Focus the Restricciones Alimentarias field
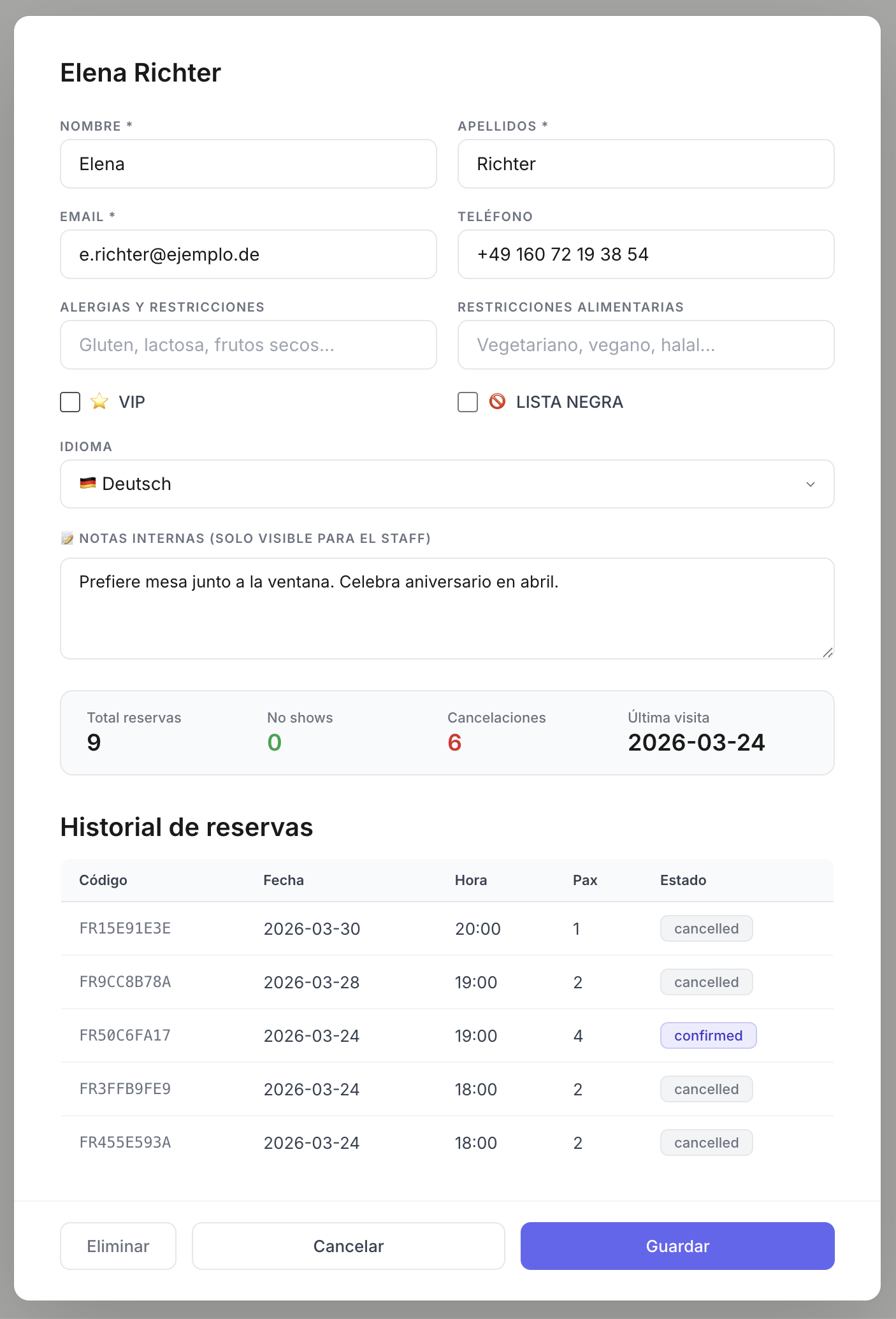This screenshot has width=896, height=1319. [x=646, y=345]
